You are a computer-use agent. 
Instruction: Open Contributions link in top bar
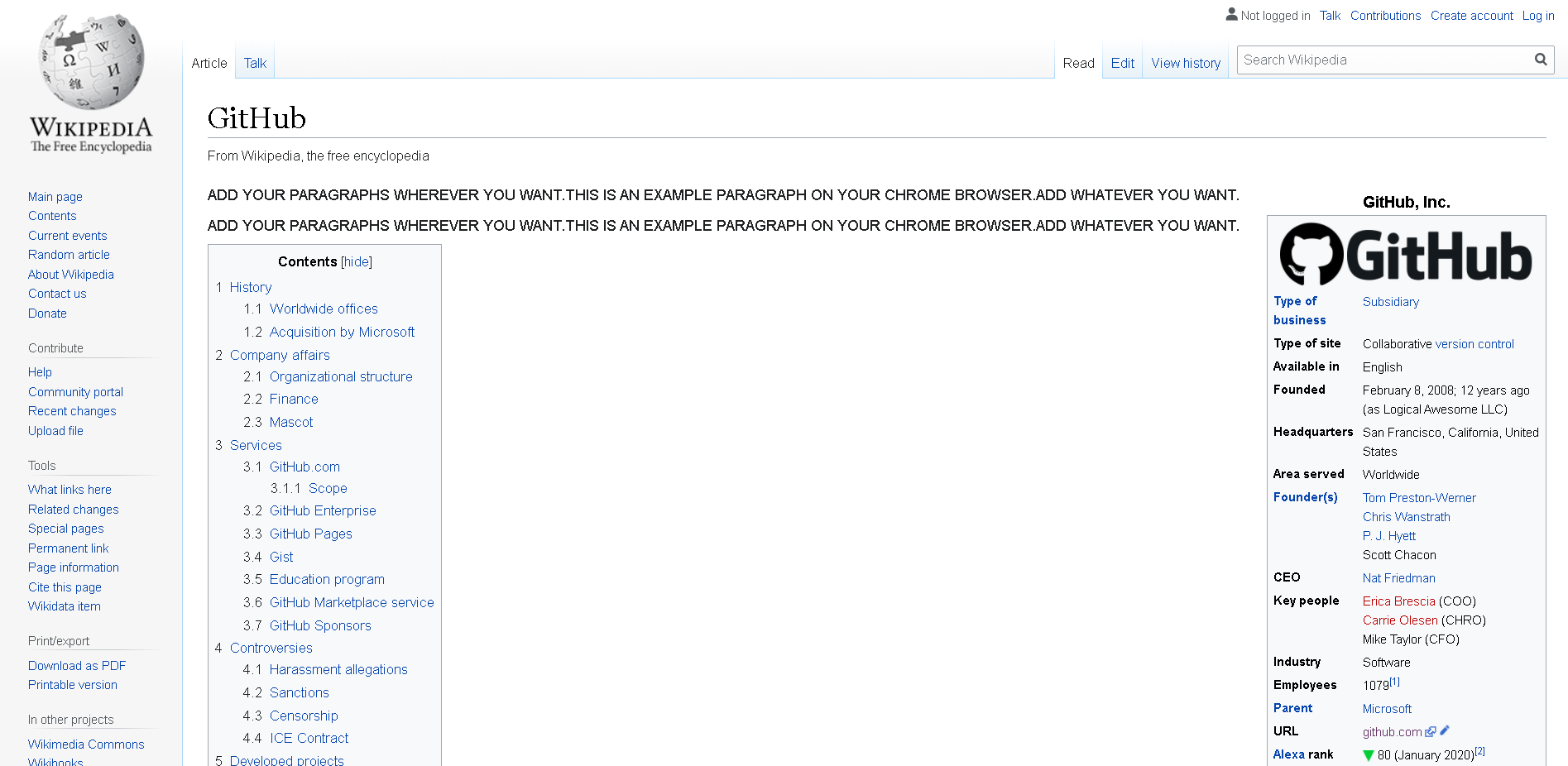(1385, 16)
